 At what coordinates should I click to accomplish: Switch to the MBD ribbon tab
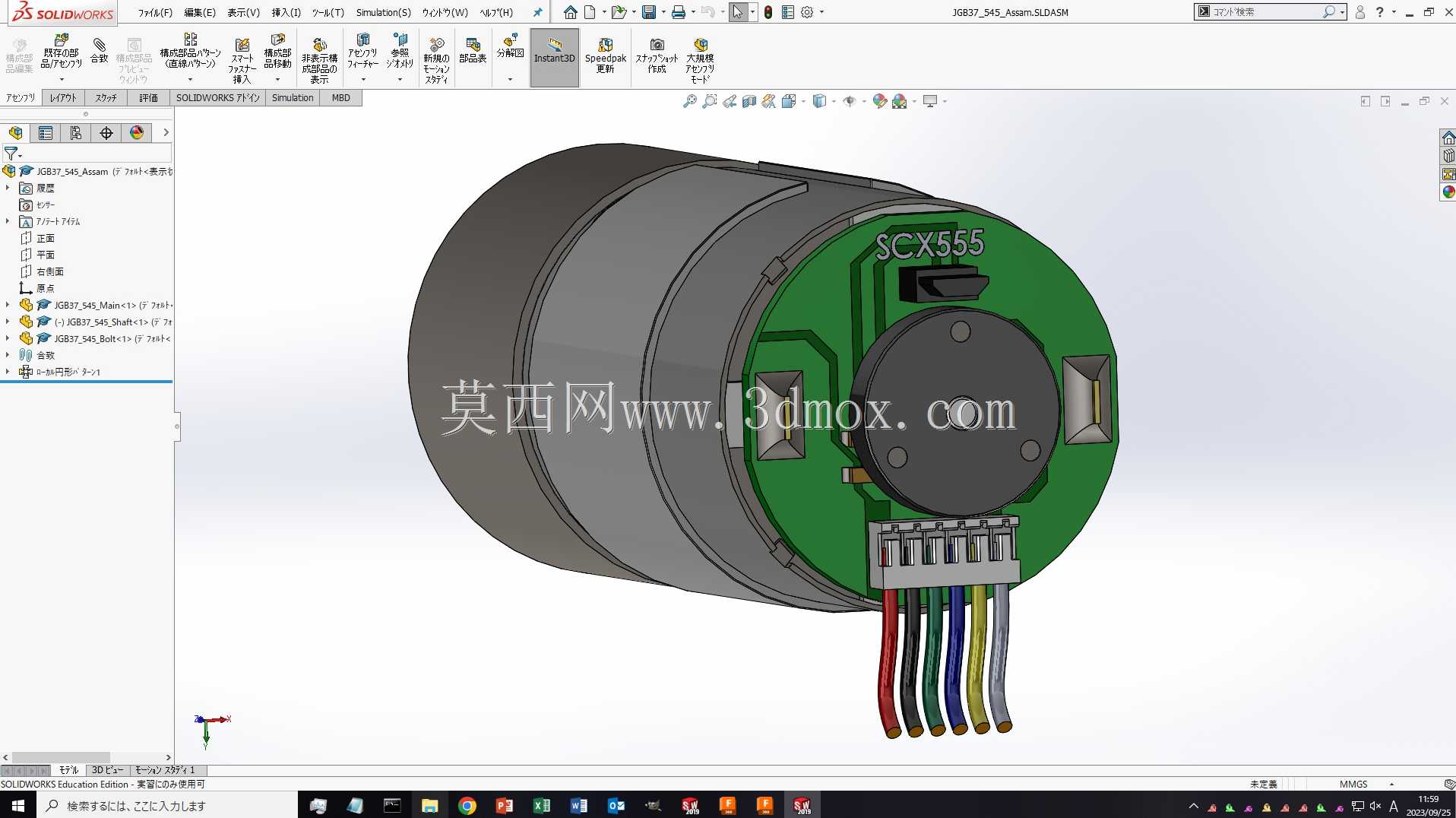(x=340, y=98)
